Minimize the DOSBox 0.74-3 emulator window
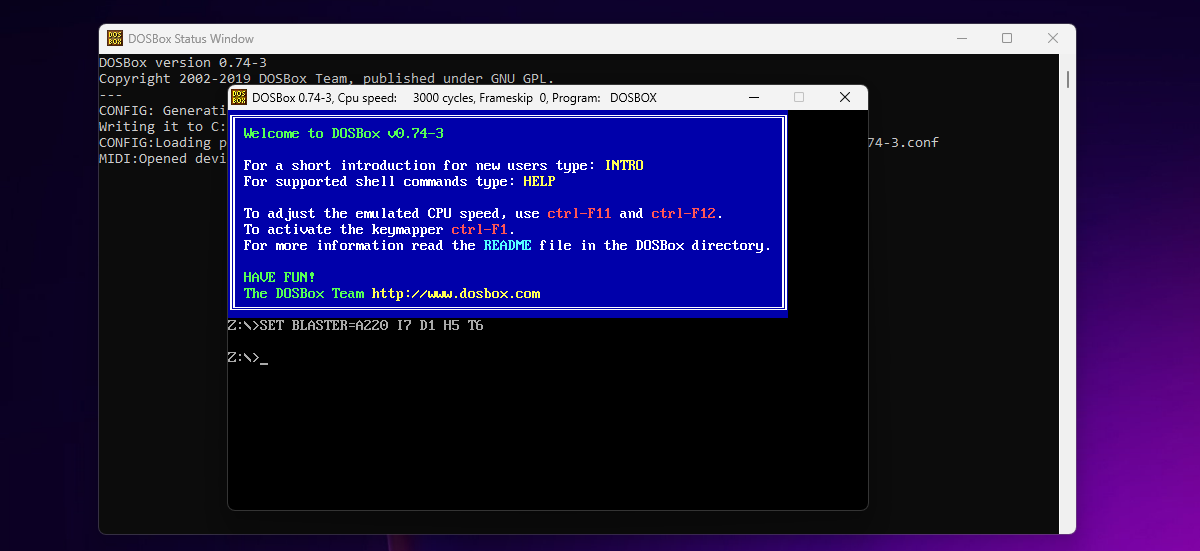This screenshot has width=1200, height=551. point(753,97)
